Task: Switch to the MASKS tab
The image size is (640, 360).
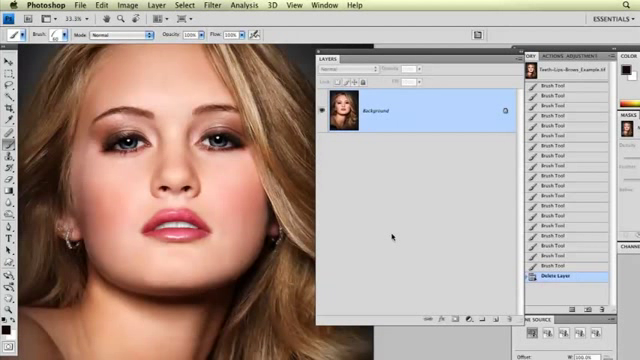Action: click(629, 115)
